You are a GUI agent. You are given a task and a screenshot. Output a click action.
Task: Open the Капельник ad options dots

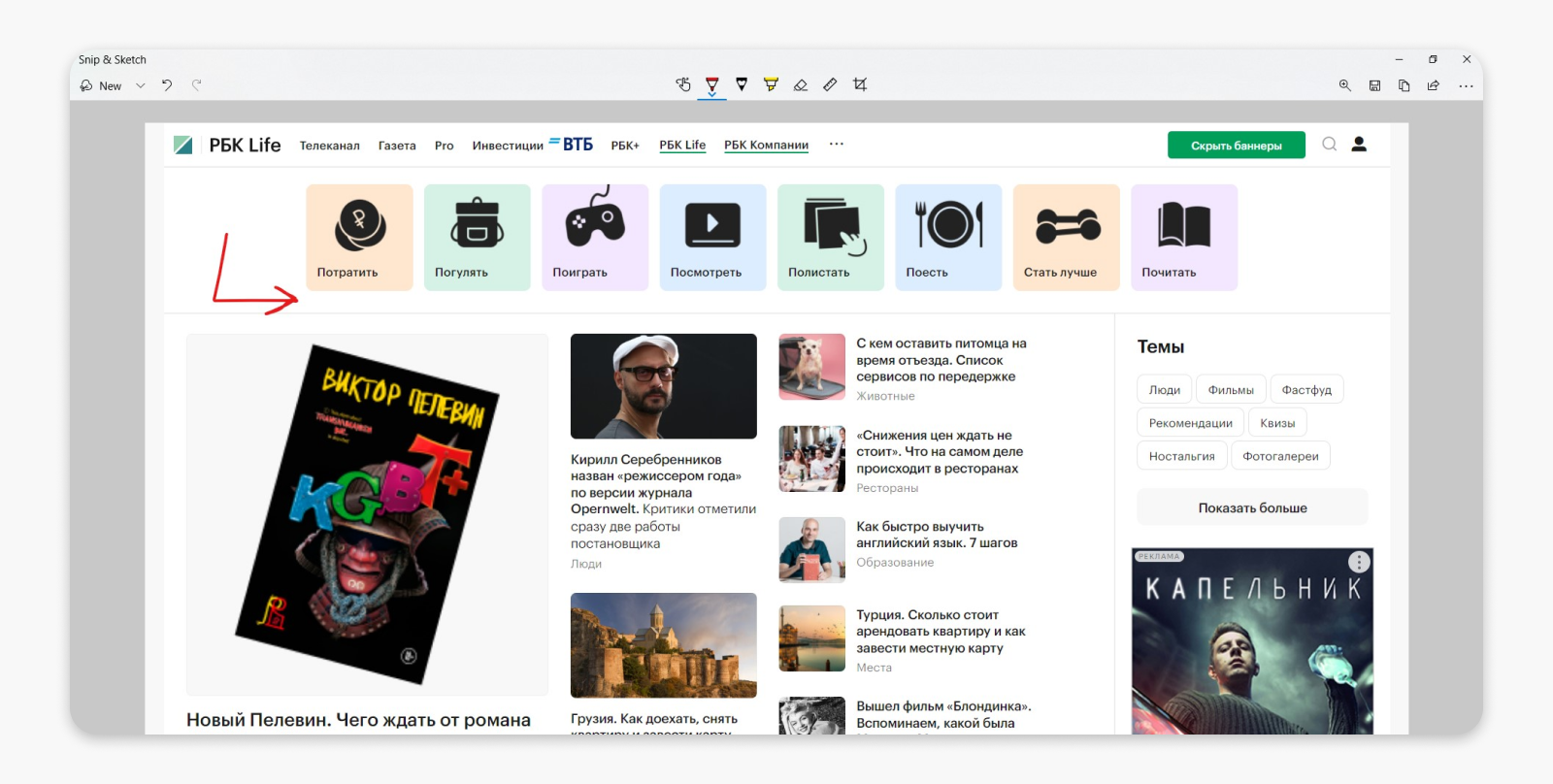1359,562
